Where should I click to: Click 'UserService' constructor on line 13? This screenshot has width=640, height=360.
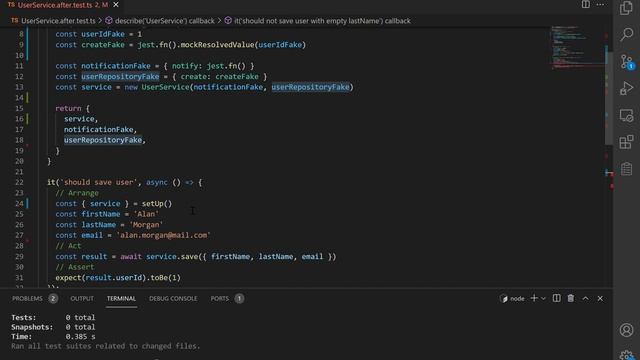(x=165, y=87)
